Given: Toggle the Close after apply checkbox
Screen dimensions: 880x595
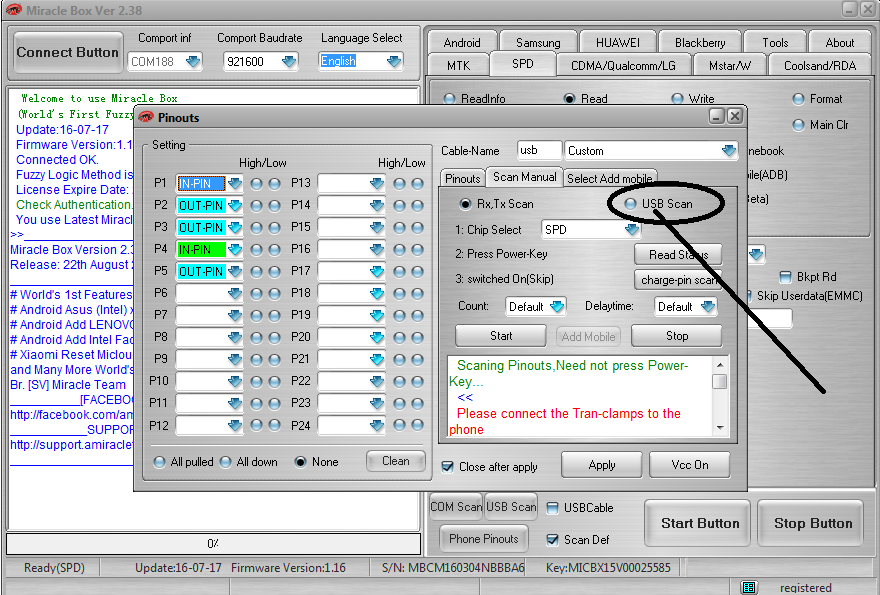Looking at the screenshot, I should 447,466.
